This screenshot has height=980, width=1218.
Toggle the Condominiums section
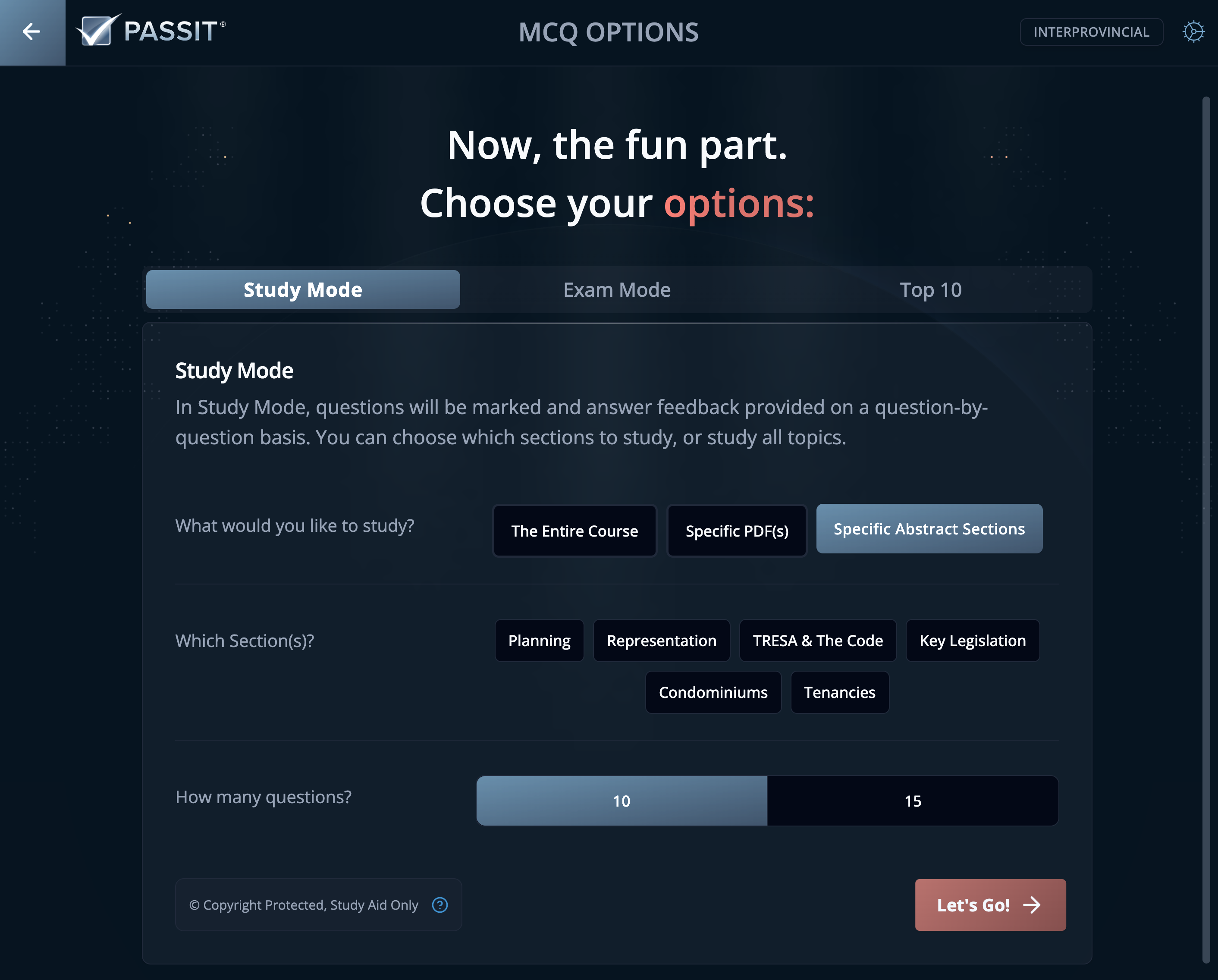713,692
